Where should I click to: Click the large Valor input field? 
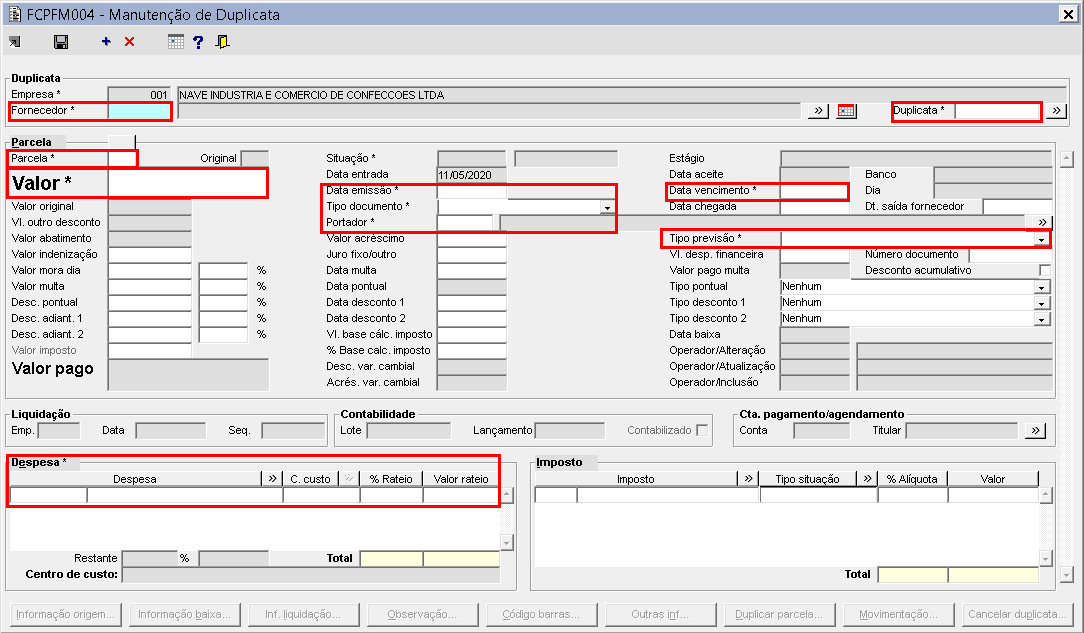click(x=187, y=183)
